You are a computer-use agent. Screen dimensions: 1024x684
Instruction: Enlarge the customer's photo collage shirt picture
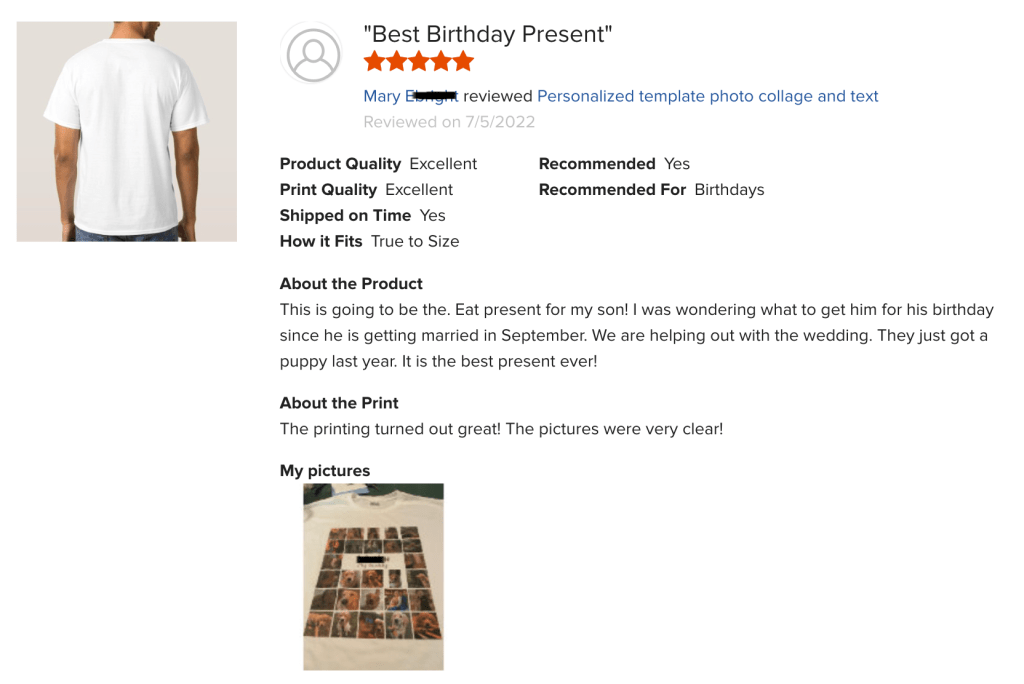coord(373,576)
